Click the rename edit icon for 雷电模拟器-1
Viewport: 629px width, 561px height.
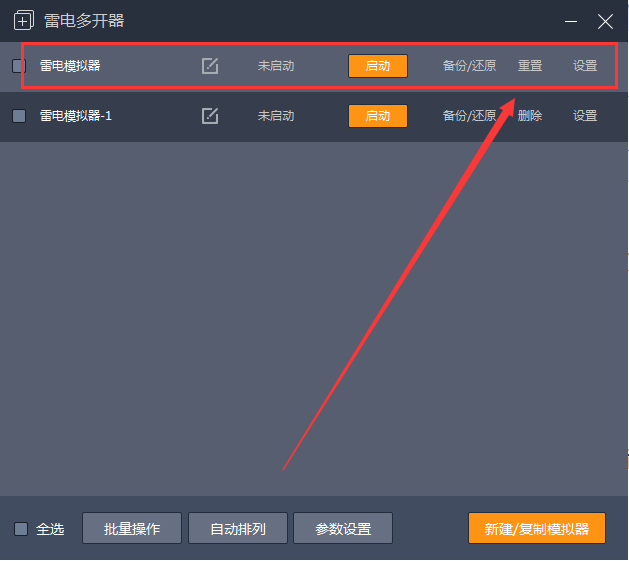tap(210, 116)
